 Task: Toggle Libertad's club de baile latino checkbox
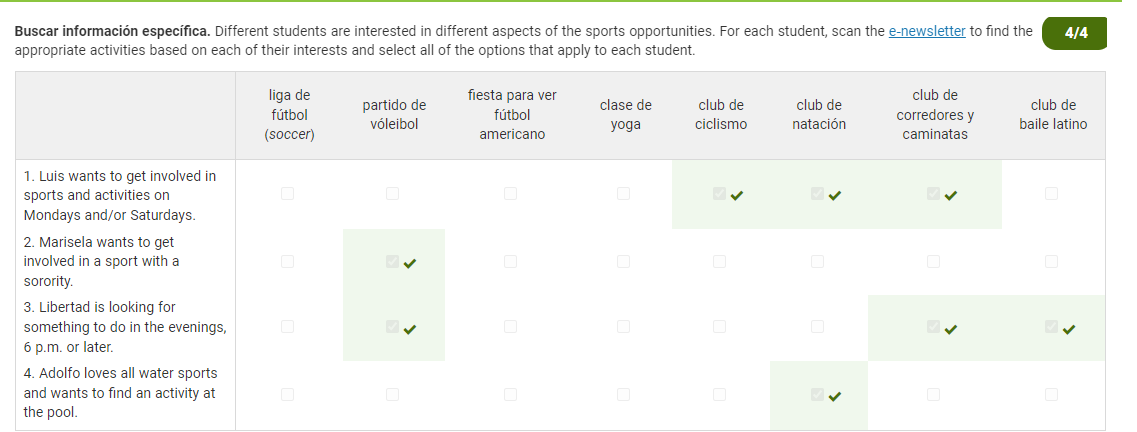[x=1051, y=327]
